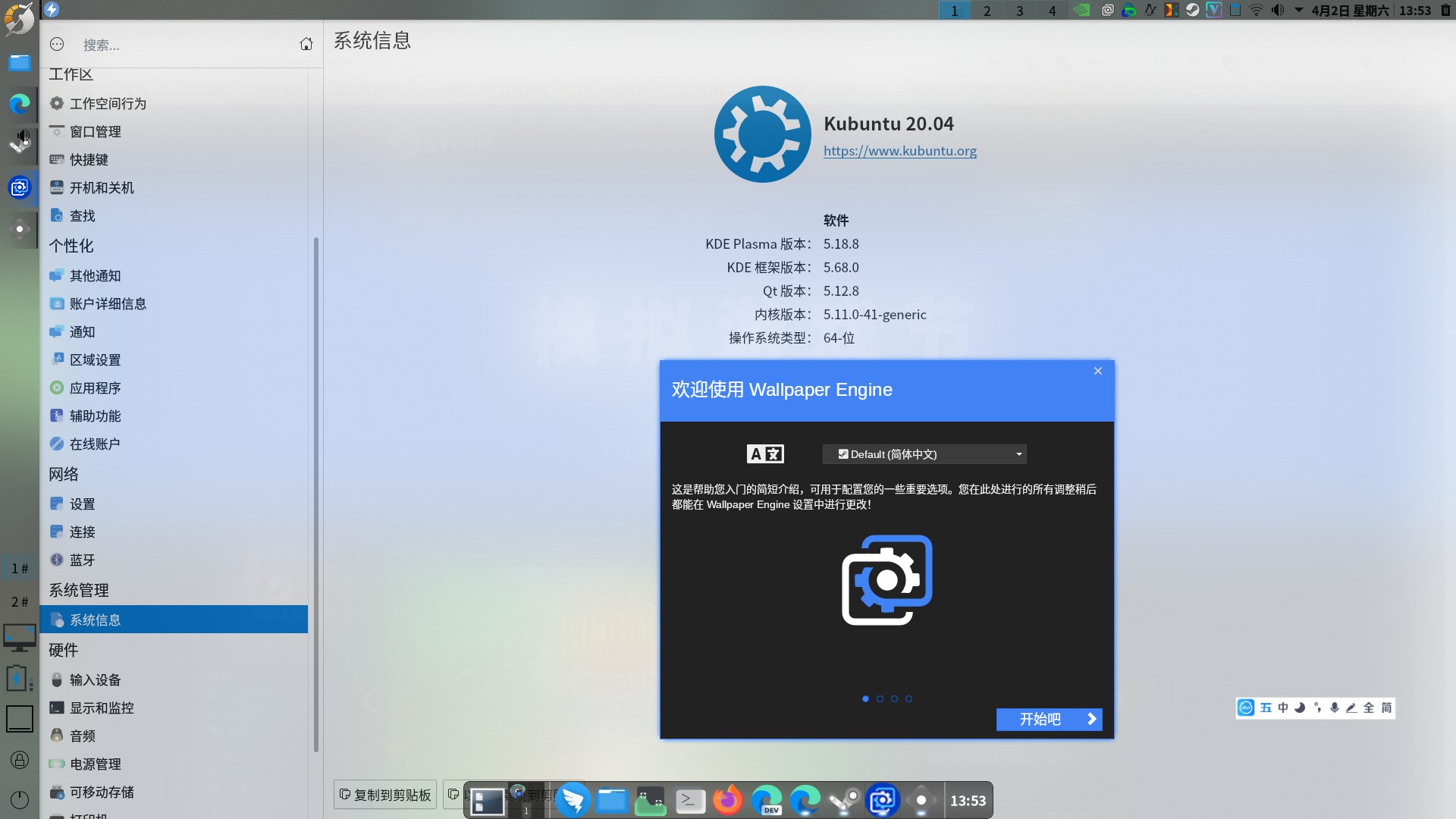Click Wallpaper Engine icon in the bottom dock
1456x819 pixels.
point(883,800)
